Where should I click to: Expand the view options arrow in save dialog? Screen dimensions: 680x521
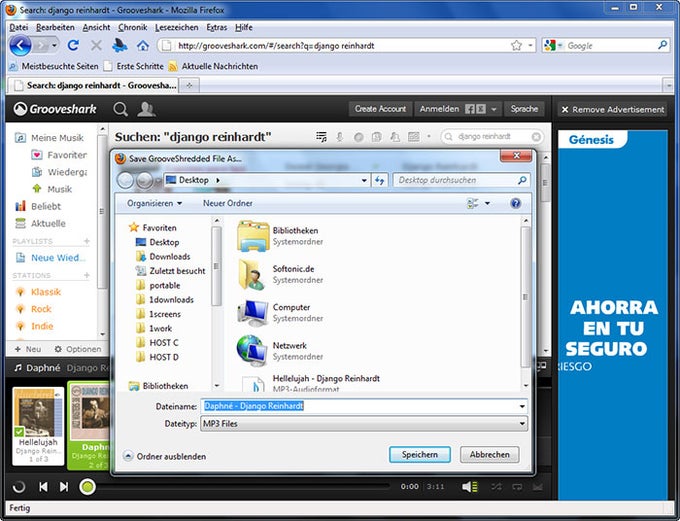(x=487, y=203)
